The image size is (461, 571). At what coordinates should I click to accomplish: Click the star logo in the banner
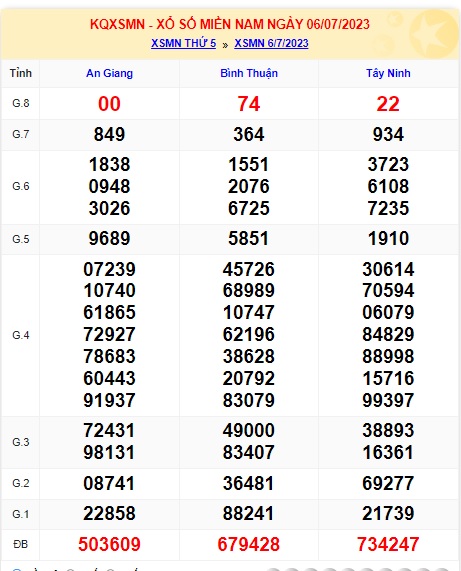click(433, 34)
